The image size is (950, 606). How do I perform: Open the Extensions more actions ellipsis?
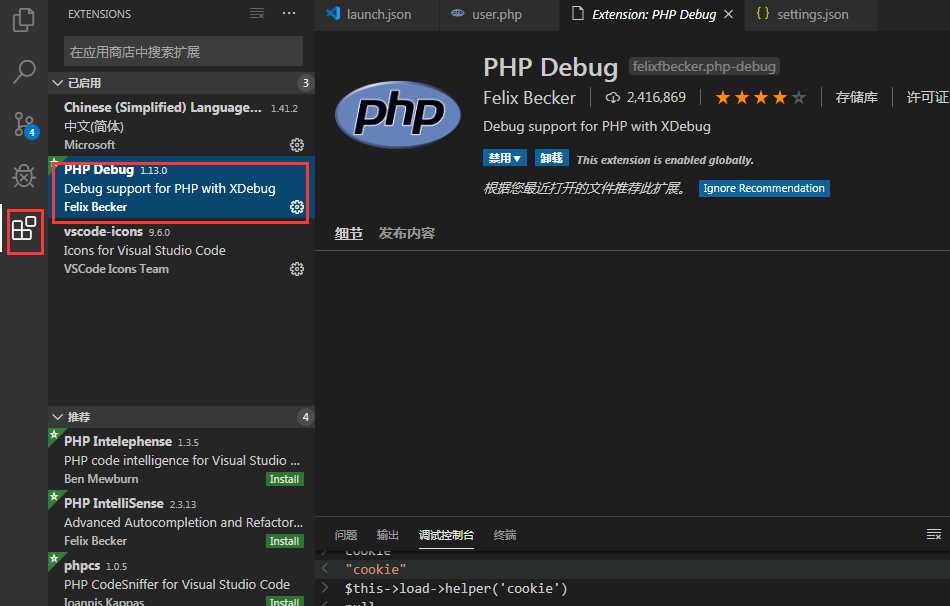[289, 13]
